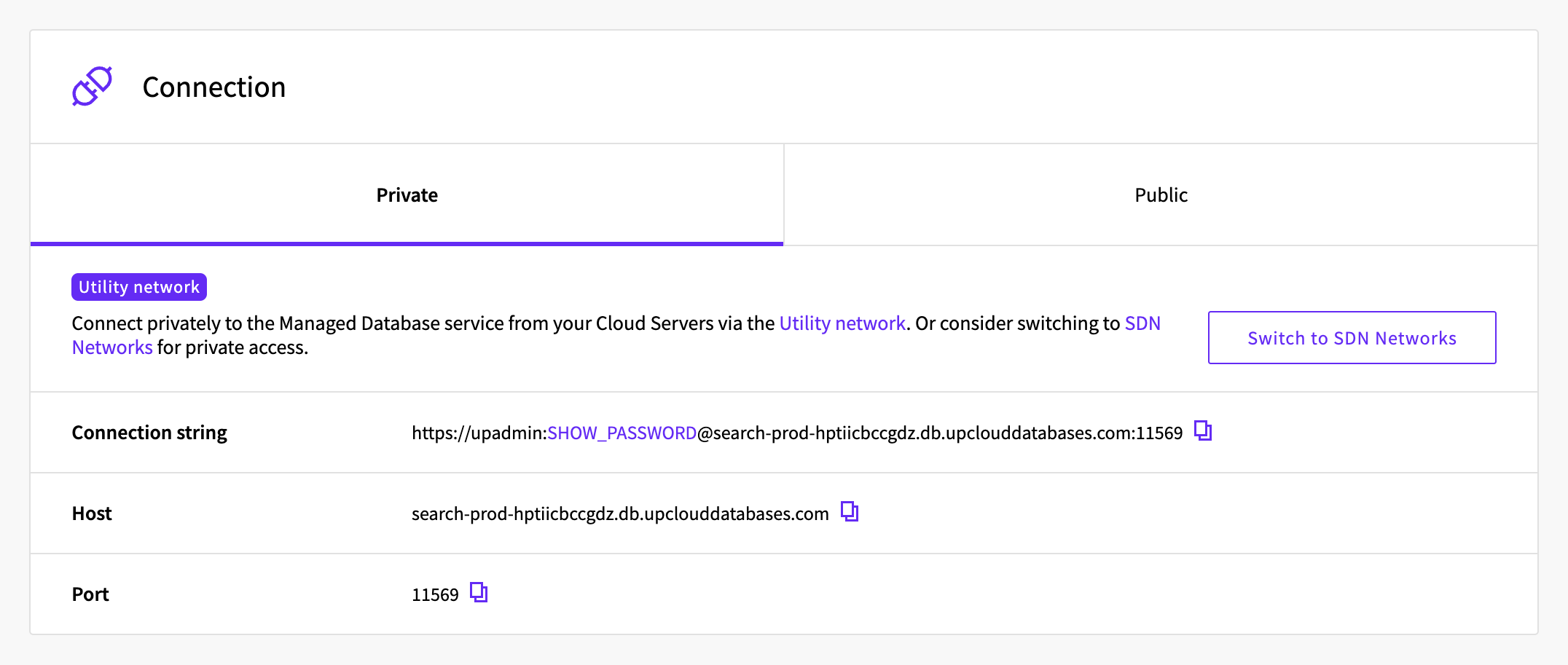Switch to the Public tab
The width and height of the screenshot is (1568, 665).
point(1161,194)
